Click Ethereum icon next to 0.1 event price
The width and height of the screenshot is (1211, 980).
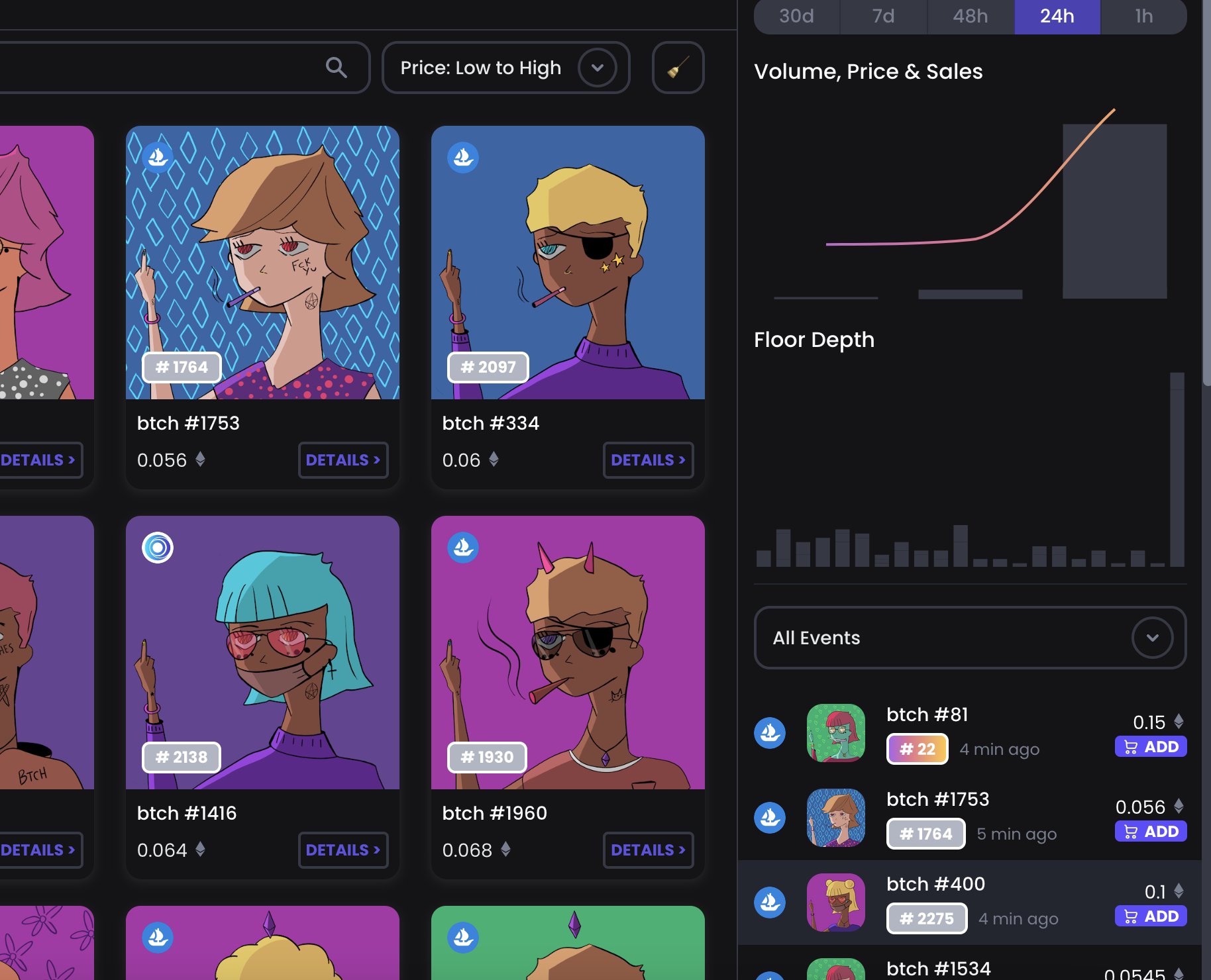[x=1179, y=891]
